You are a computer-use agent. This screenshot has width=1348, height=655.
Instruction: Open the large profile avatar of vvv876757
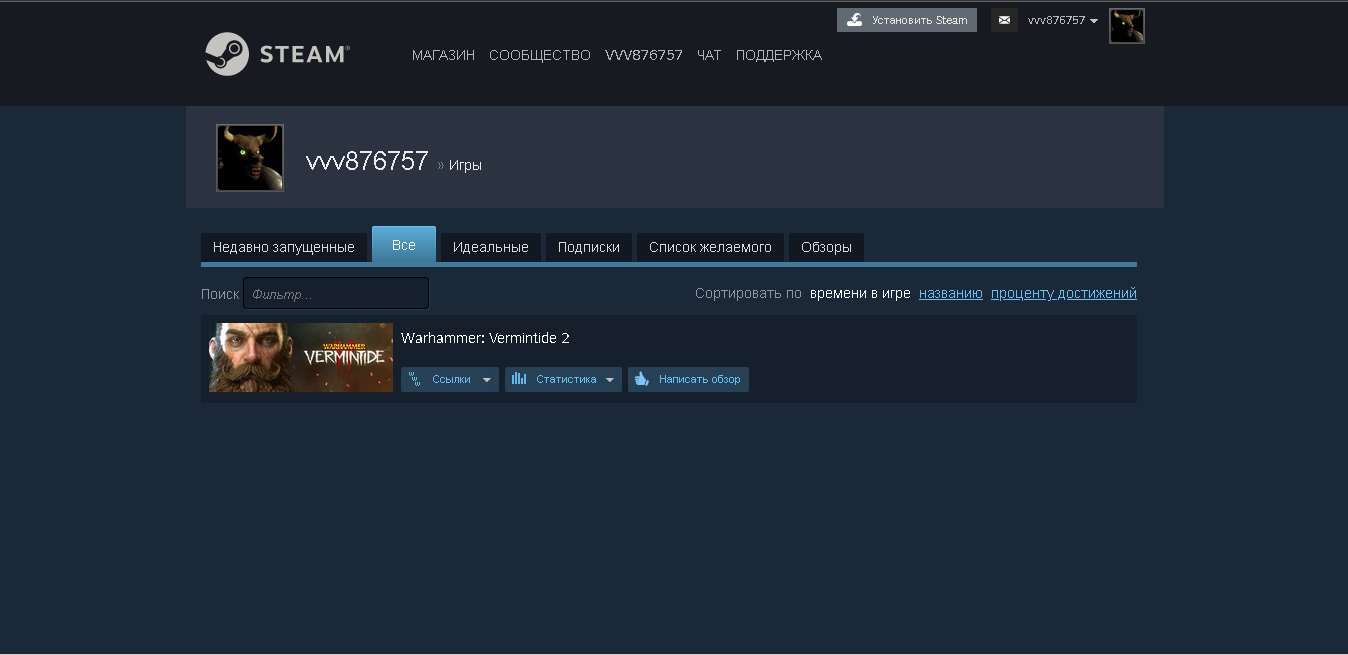point(250,158)
